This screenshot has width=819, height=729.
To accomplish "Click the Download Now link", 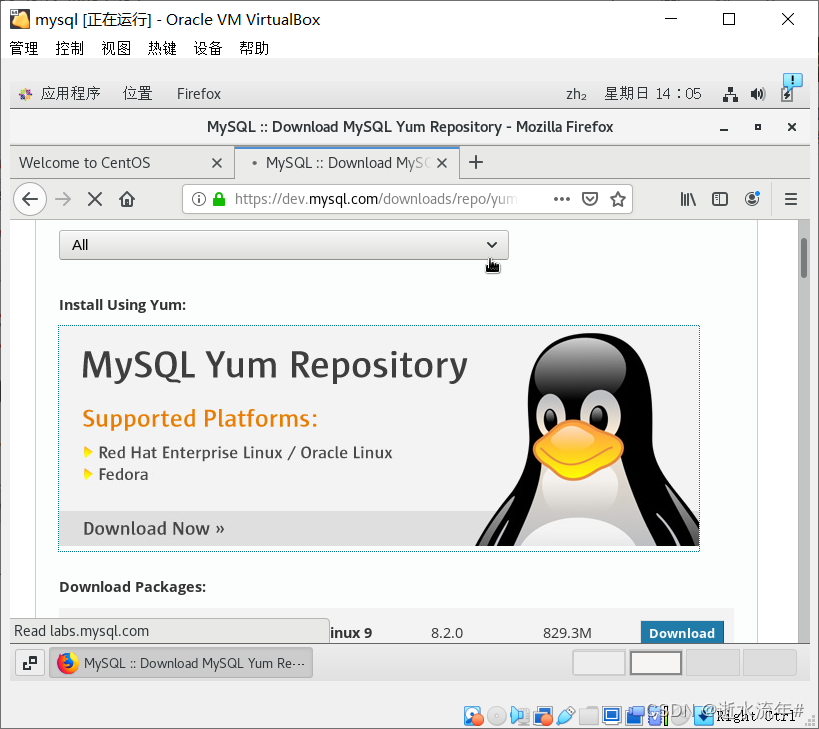I will pyautogui.click(x=152, y=528).
